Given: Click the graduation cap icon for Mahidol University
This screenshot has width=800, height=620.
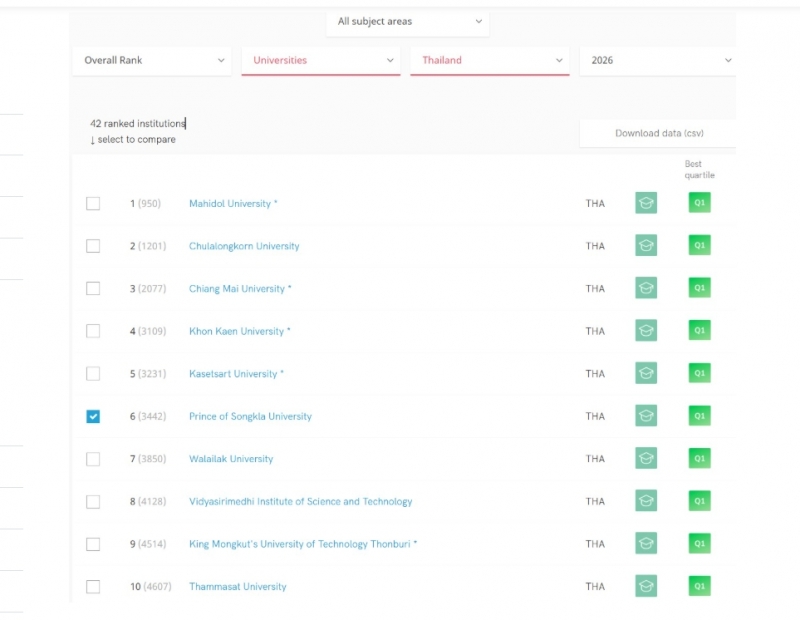Looking at the screenshot, I should (x=646, y=203).
